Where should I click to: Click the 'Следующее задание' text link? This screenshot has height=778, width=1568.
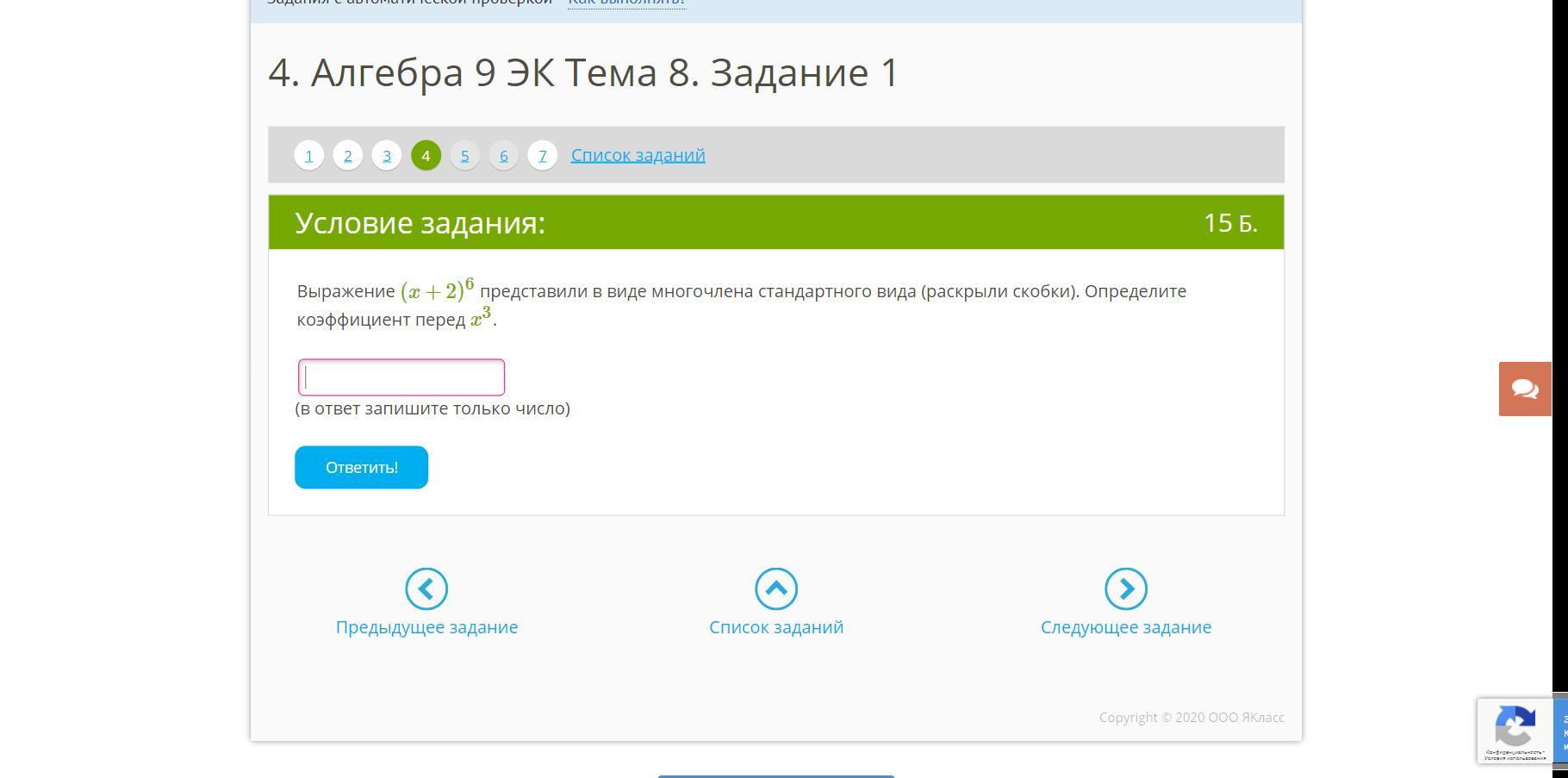click(1126, 627)
